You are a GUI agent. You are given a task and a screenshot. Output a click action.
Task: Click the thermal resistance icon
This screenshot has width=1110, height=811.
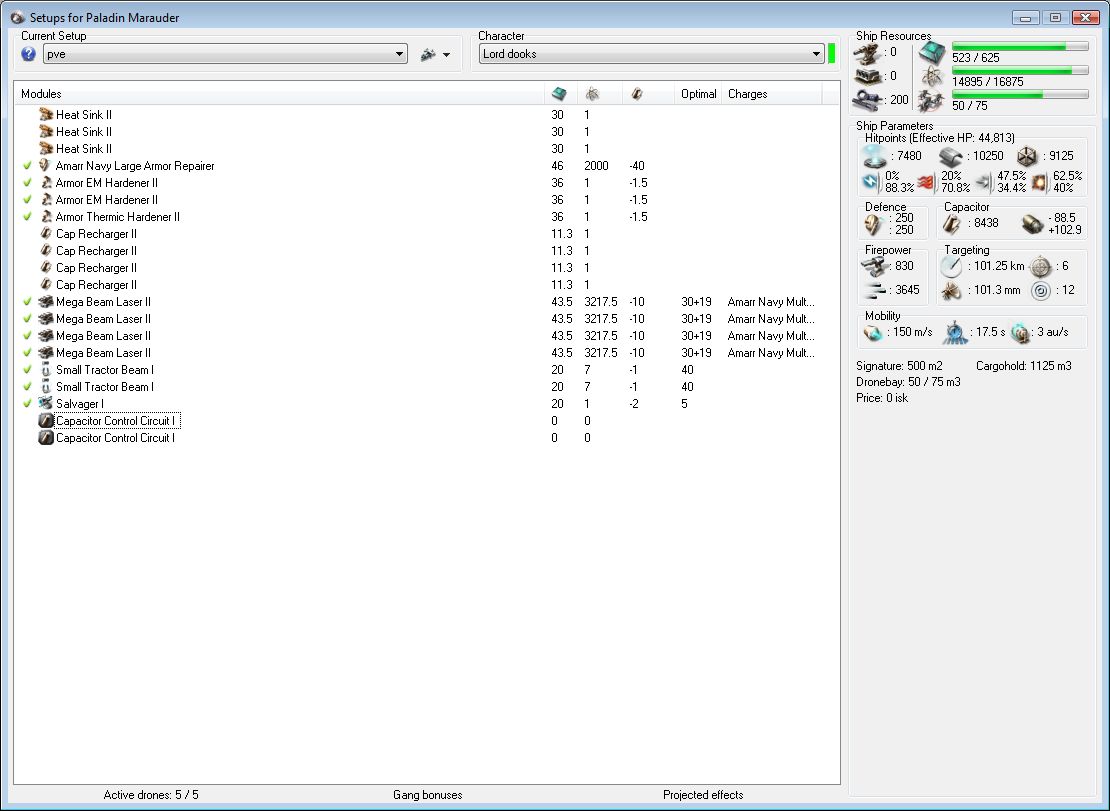coord(926,183)
